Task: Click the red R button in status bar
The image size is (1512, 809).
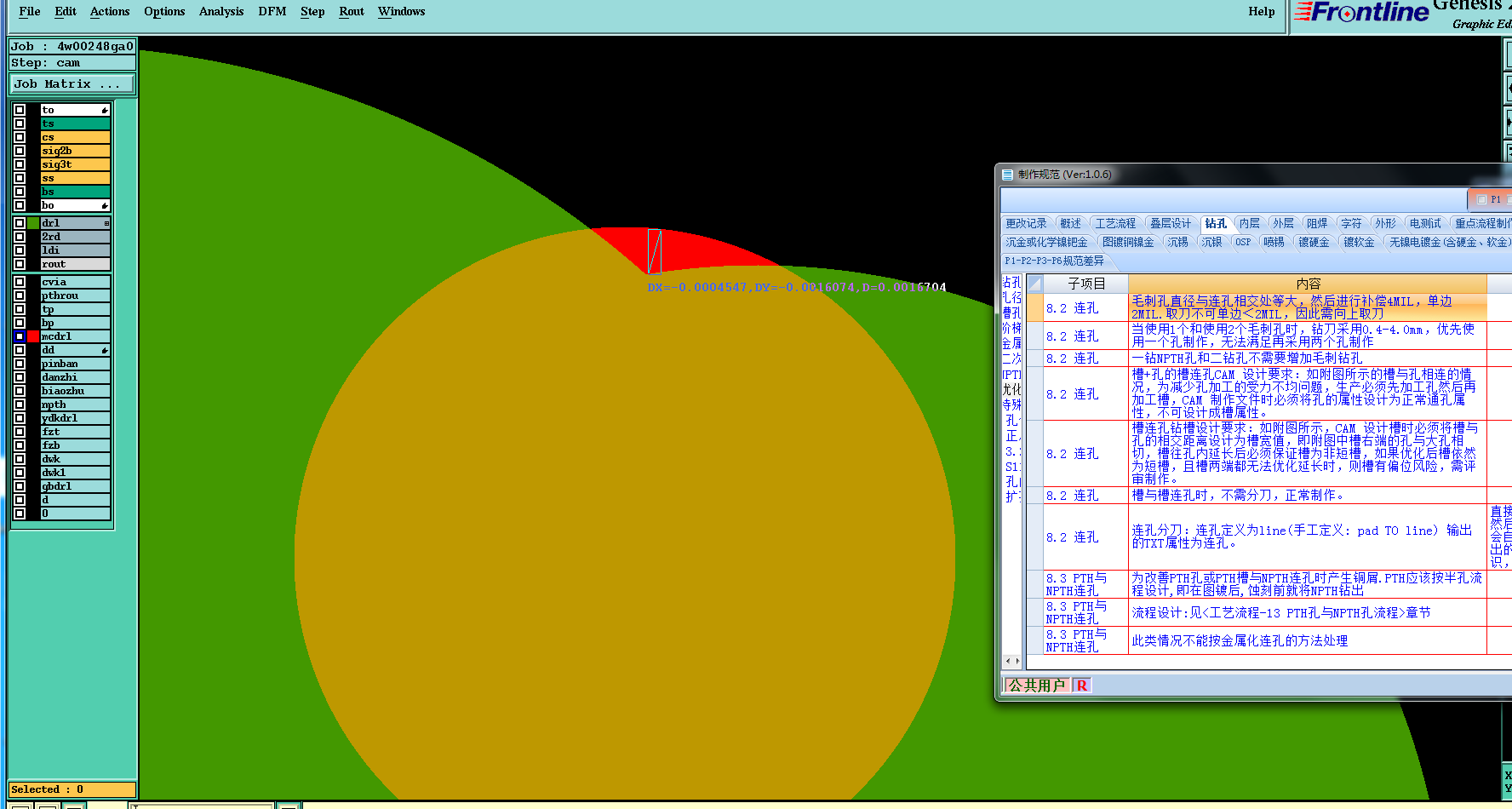Action: 1081,686
